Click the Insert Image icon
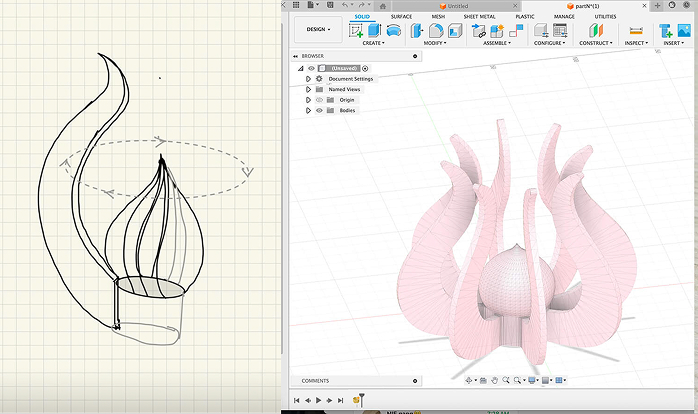 pos(684,31)
